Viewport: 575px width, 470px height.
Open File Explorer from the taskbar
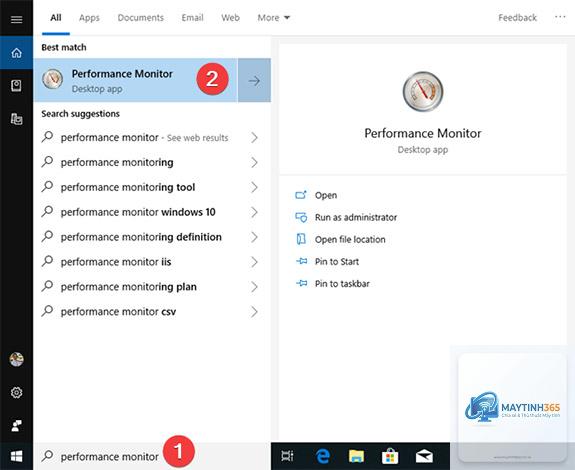tap(356, 456)
